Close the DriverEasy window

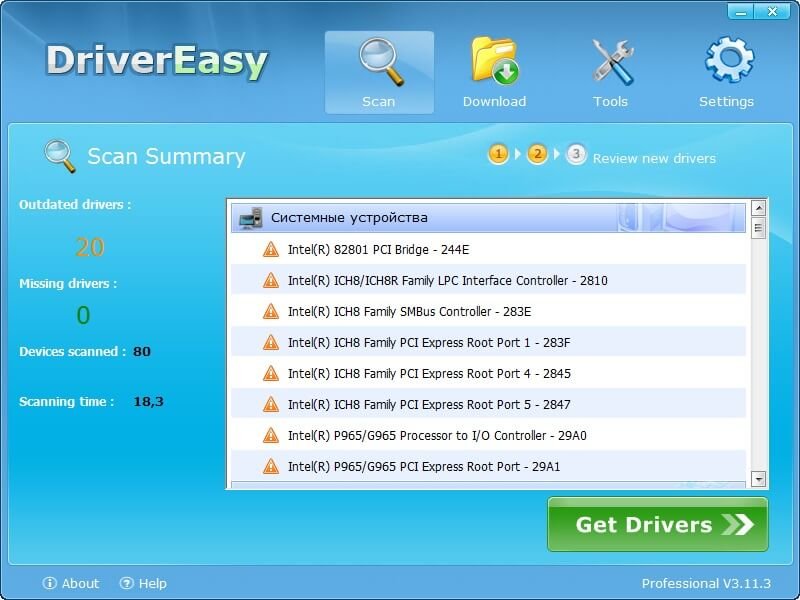(772, 12)
